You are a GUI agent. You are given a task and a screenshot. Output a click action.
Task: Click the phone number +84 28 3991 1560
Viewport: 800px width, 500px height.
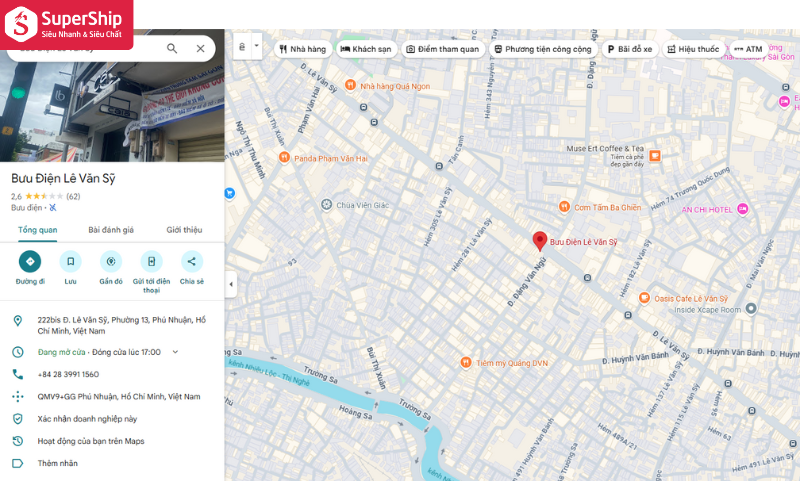point(68,374)
